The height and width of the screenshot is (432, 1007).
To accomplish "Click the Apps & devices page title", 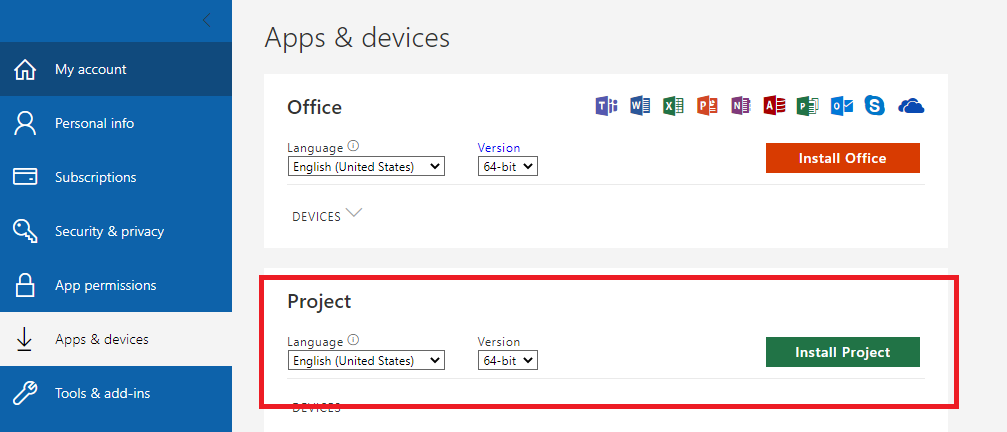I will (357, 38).
